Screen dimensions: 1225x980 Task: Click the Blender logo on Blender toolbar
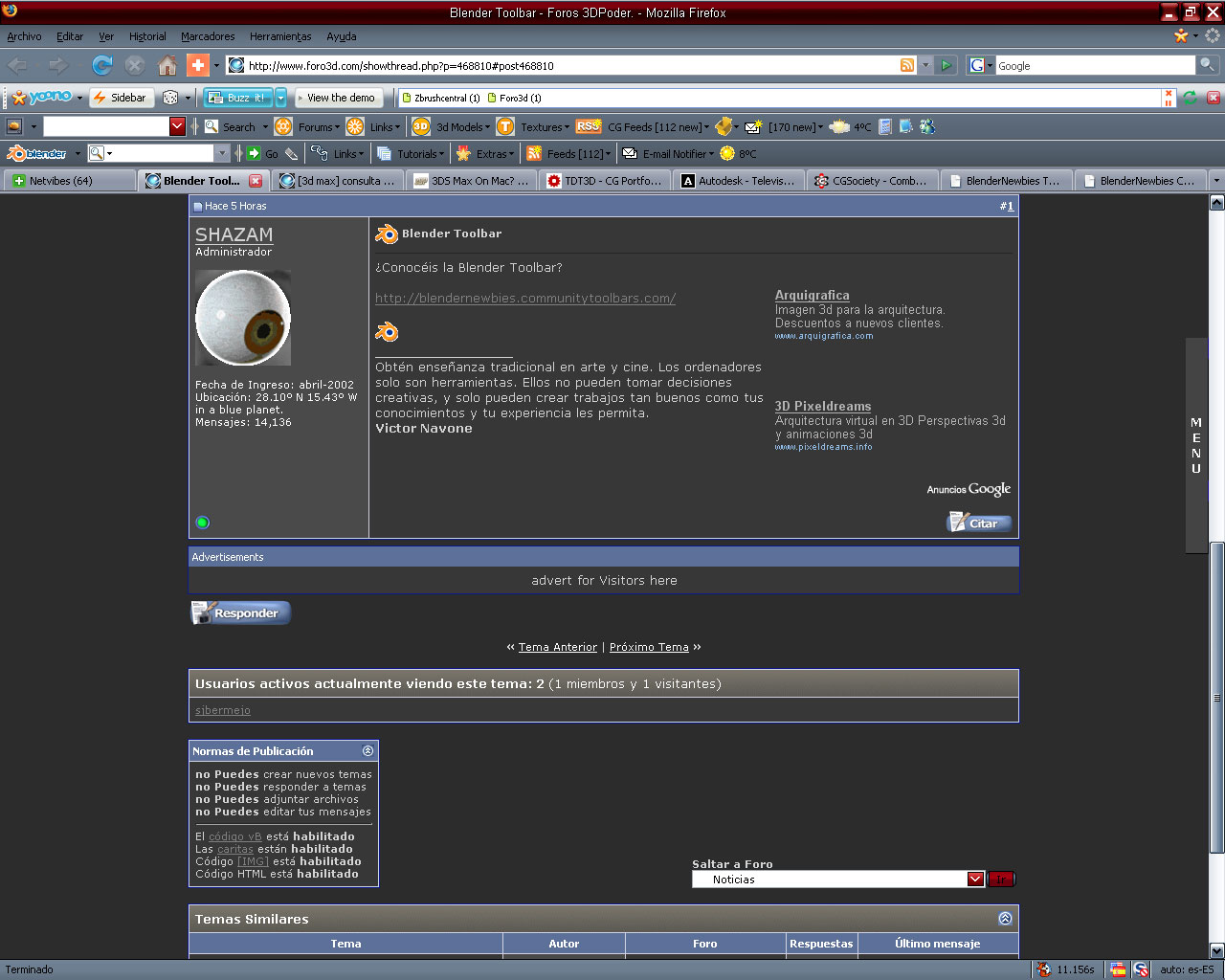point(37,153)
